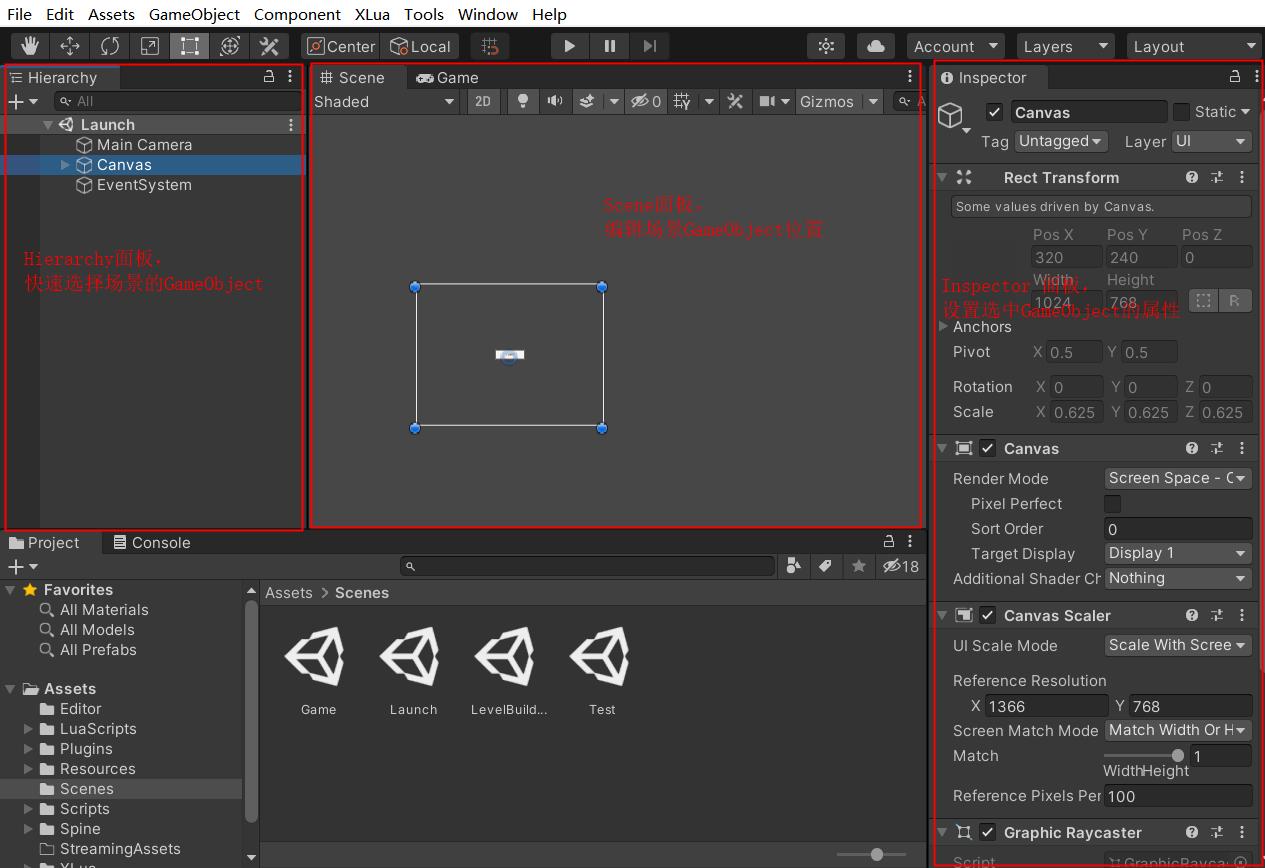Select the Rotate tool
The image size is (1265, 868).
[110, 46]
